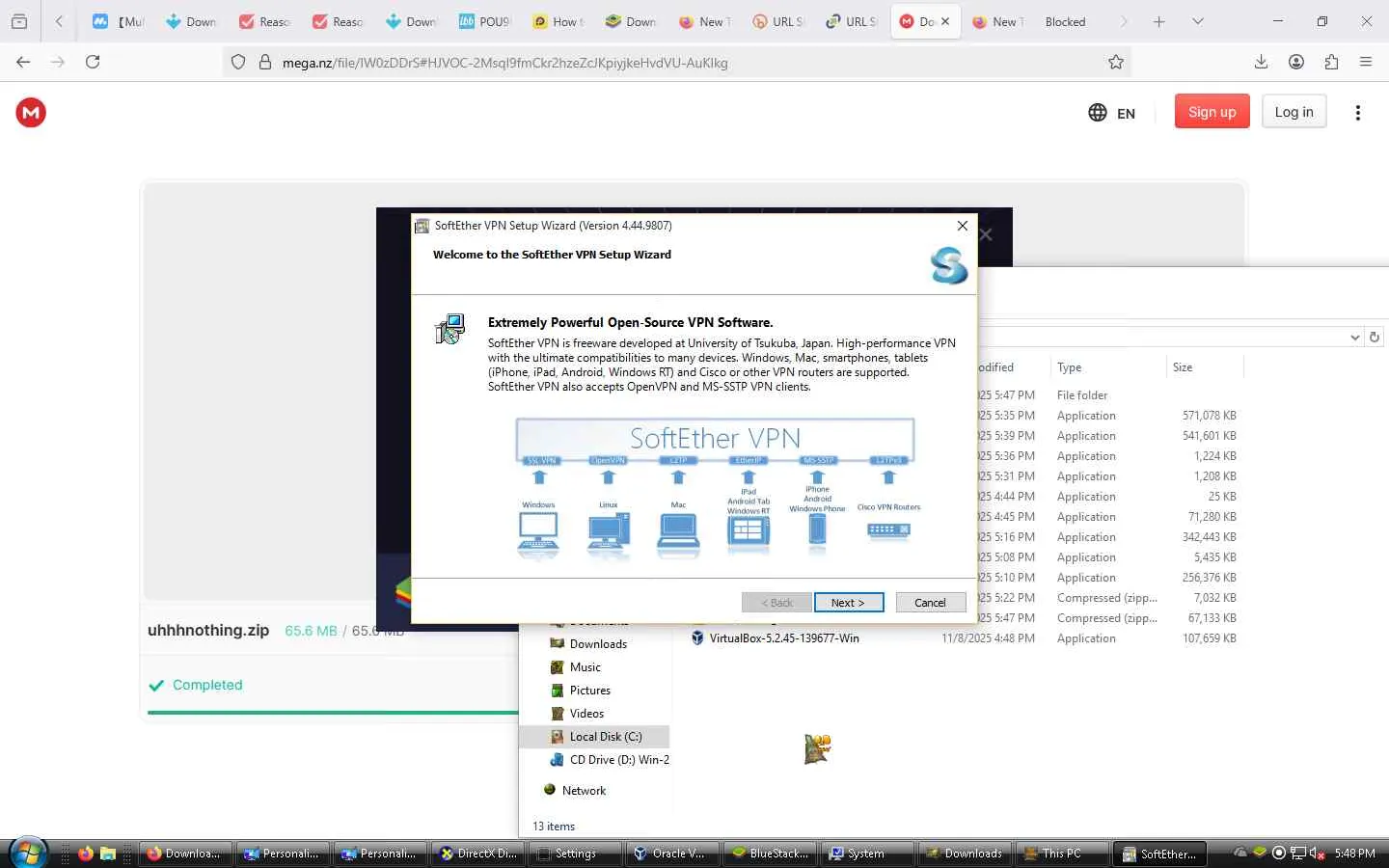
Task: Bookmark this page with the star icon
Action: pyautogui.click(x=1116, y=62)
